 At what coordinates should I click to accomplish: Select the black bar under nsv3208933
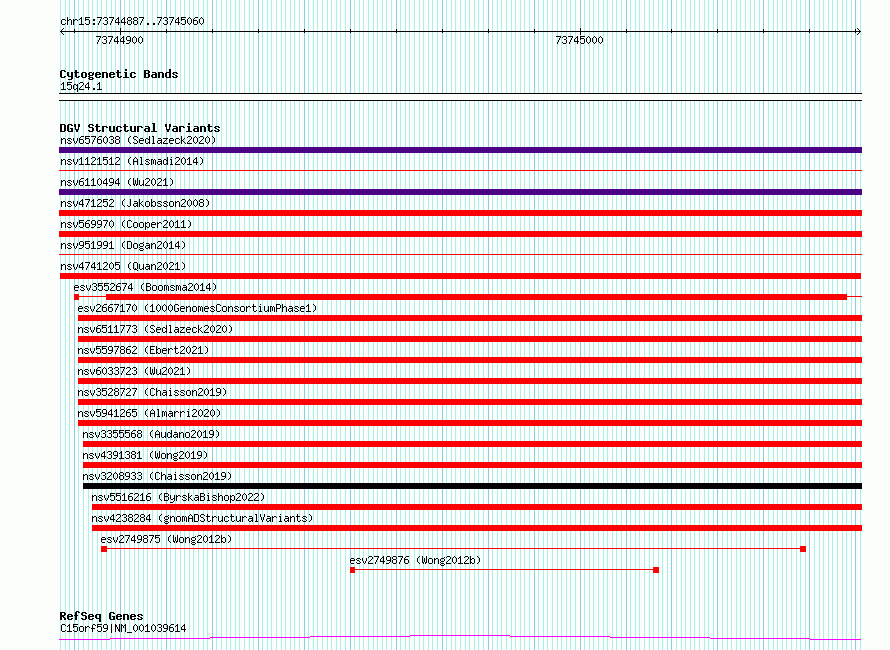[472, 486]
